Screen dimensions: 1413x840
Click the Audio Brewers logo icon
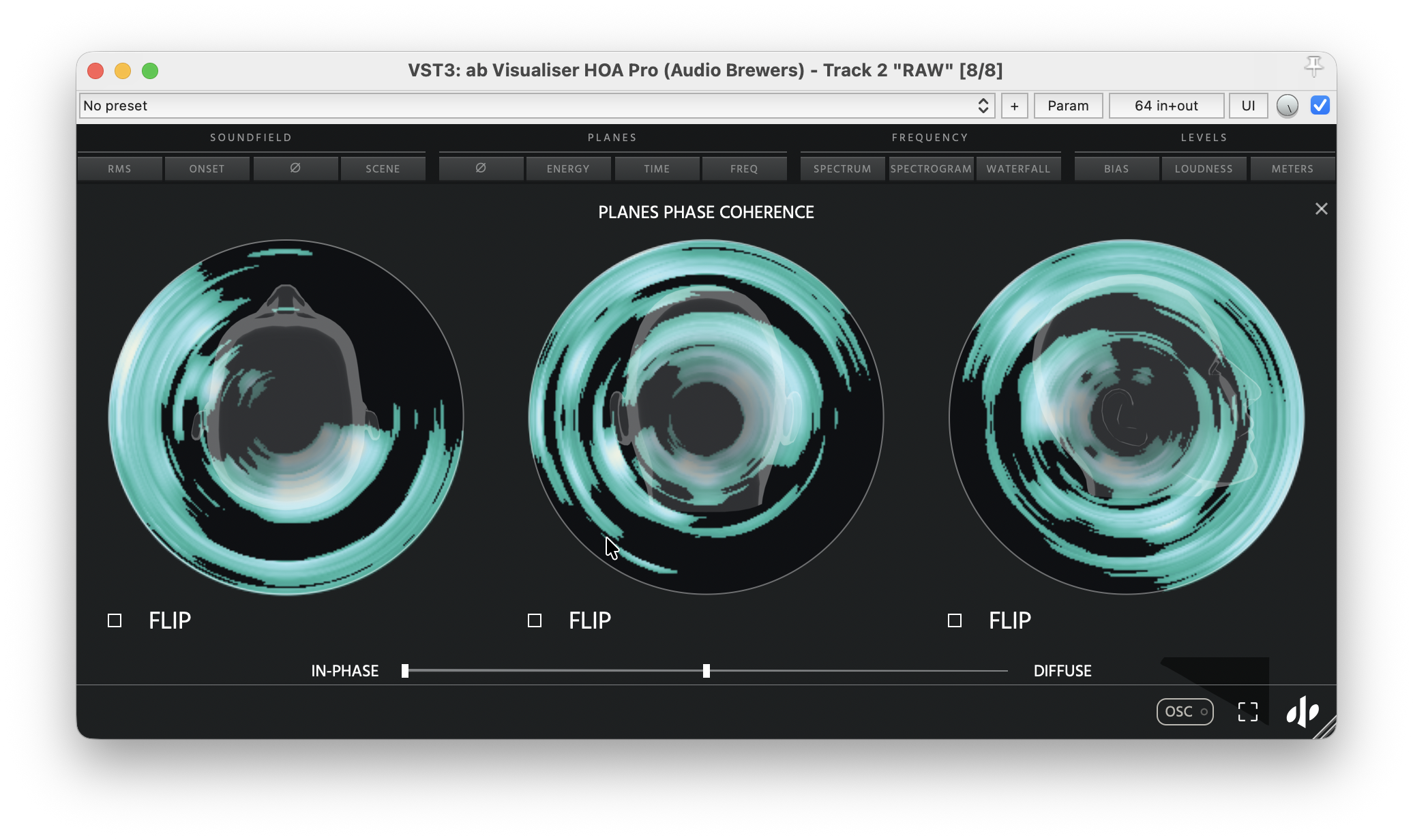(1303, 712)
